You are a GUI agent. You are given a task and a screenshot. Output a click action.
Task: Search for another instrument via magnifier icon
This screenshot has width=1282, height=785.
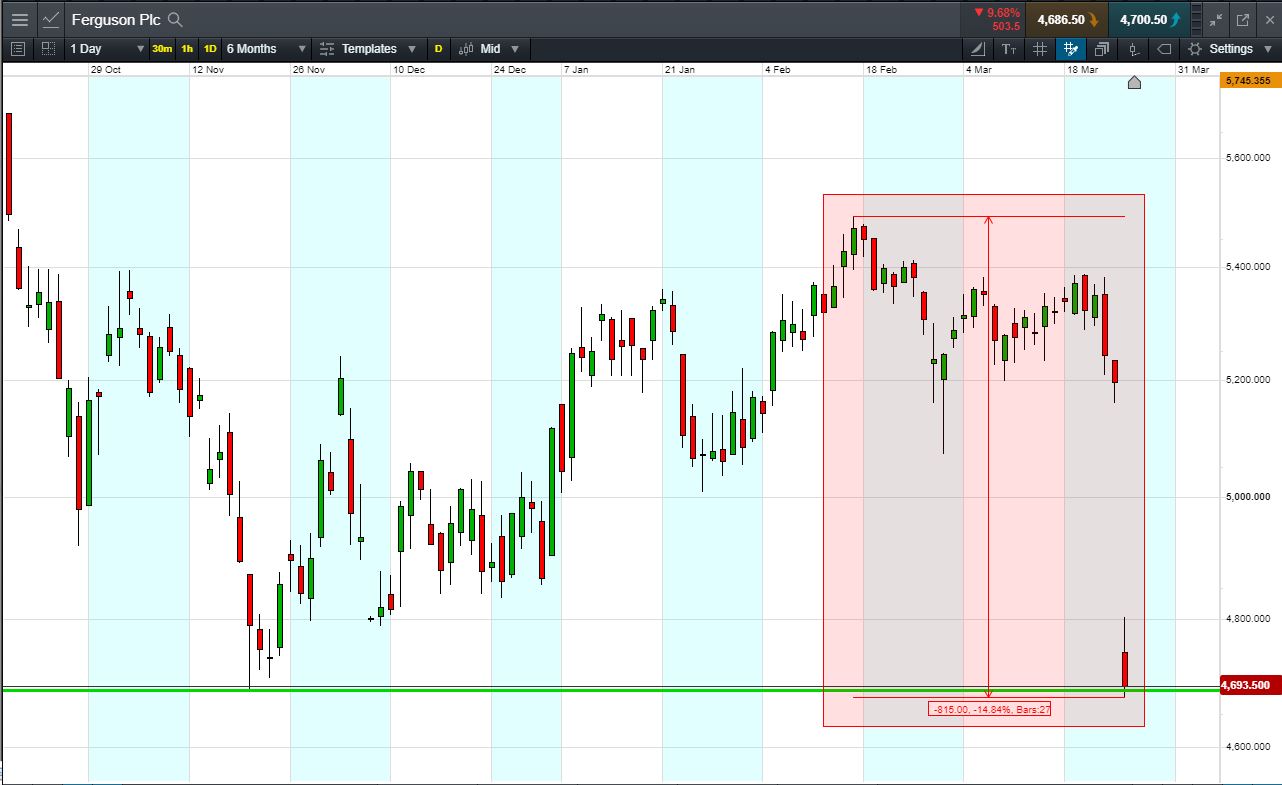[x=175, y=19]
